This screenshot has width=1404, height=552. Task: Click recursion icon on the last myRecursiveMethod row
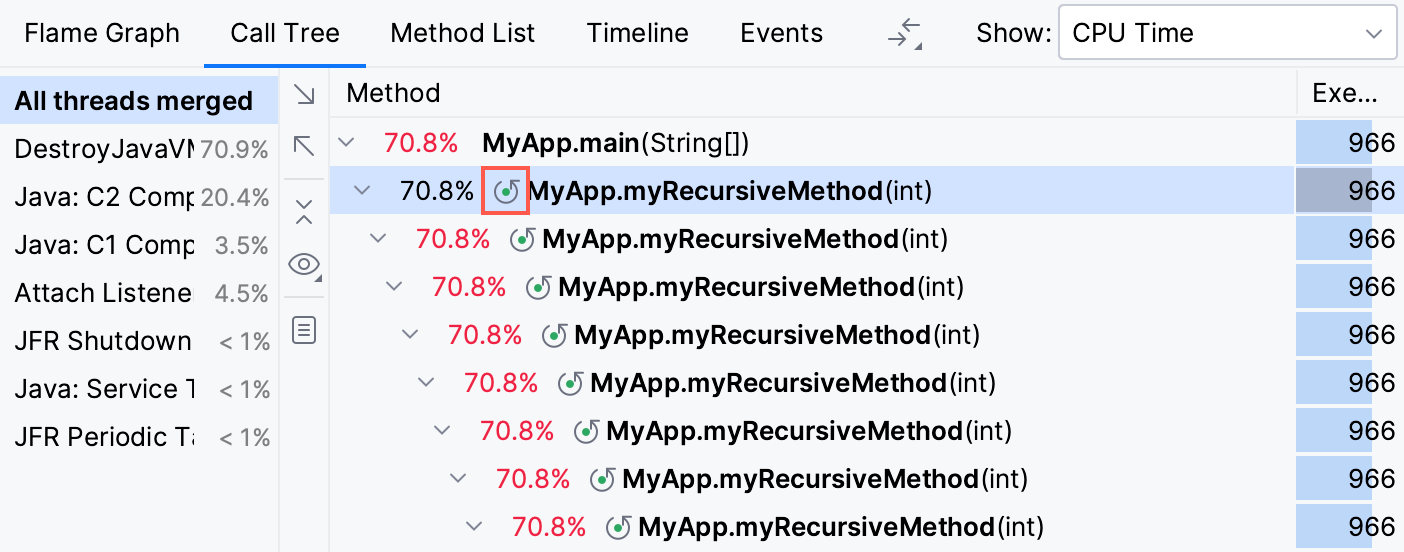(620, 527)
